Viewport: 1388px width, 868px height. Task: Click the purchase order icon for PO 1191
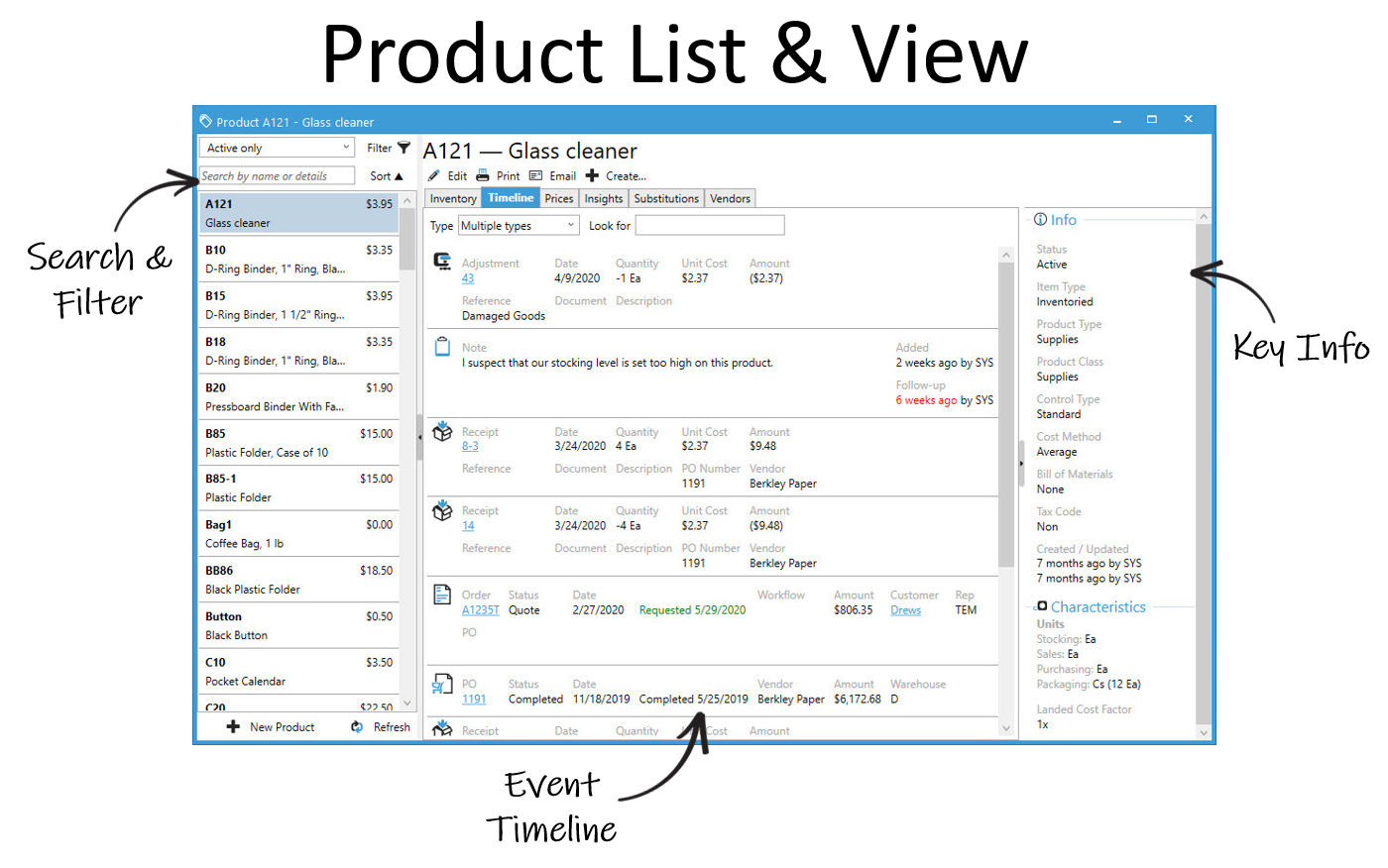click(x=442, y=685)
